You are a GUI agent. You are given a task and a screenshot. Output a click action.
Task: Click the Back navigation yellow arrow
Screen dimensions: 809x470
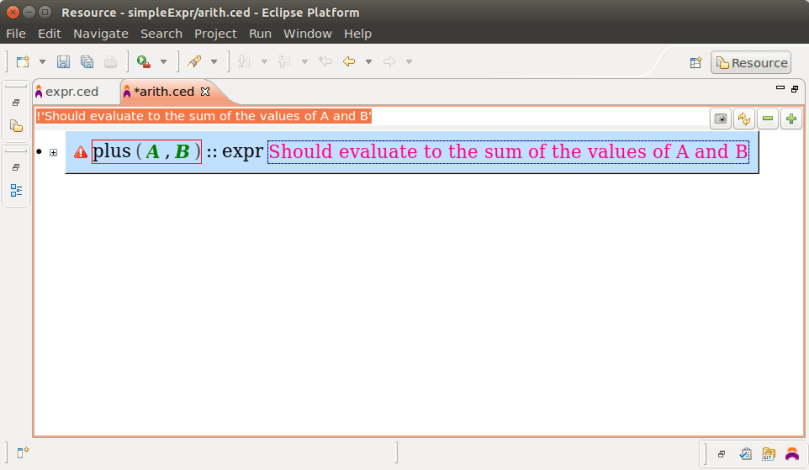pos(349,62)
